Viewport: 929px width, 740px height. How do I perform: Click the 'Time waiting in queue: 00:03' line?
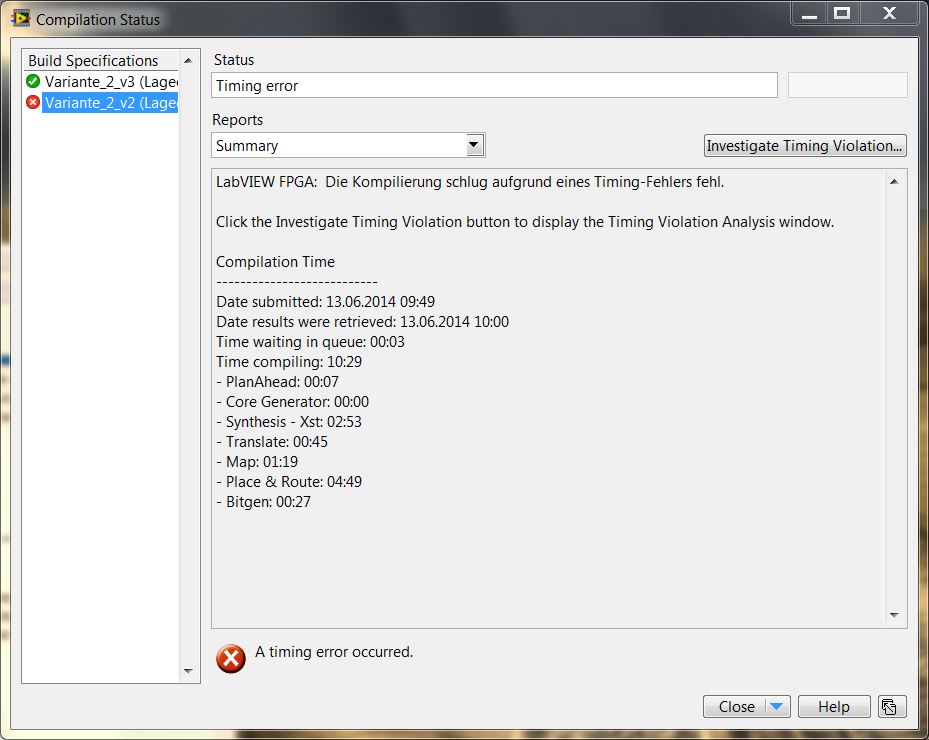click(x=310, y=342)
